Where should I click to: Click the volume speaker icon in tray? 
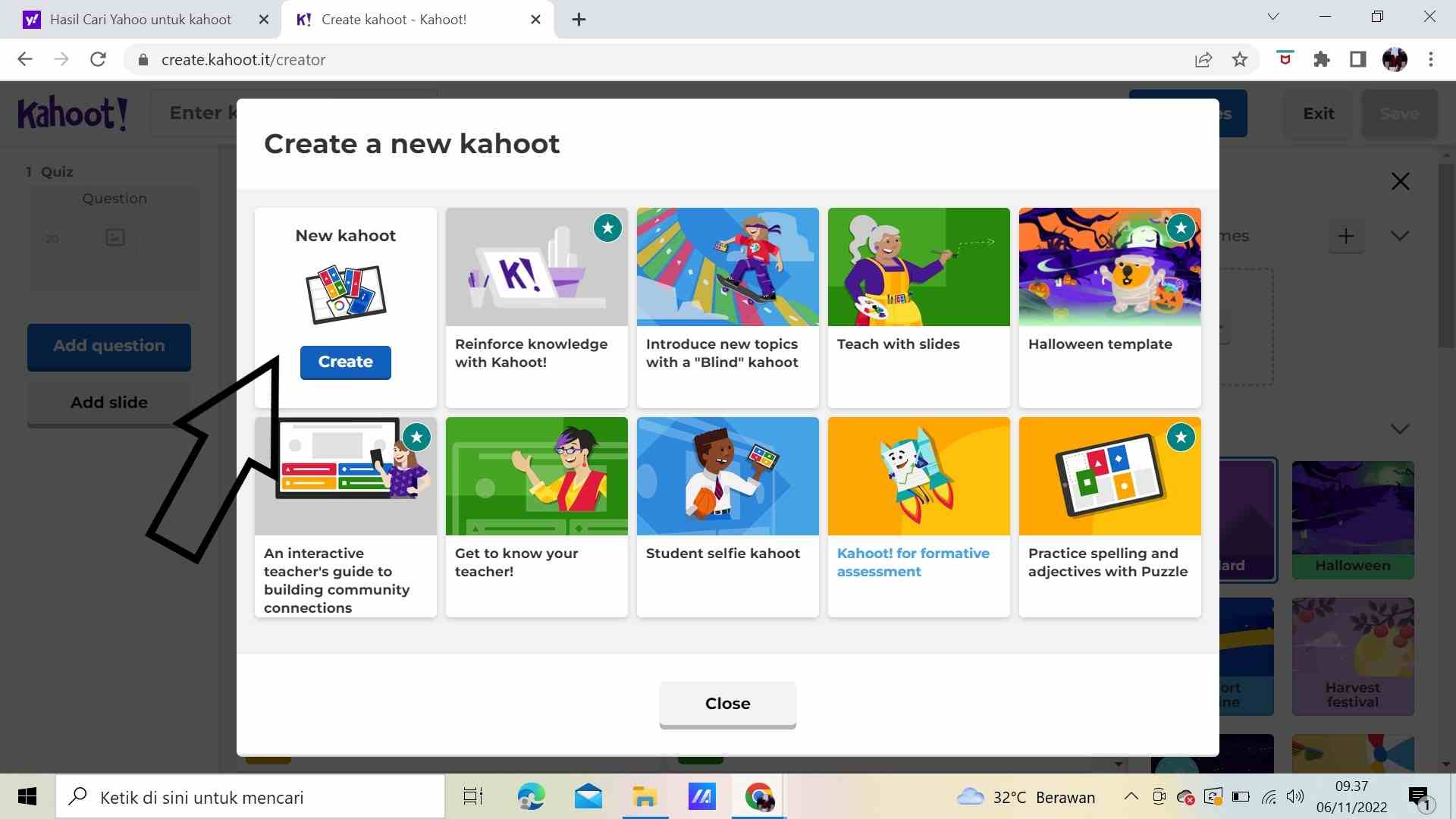(x=1295, y=796)
